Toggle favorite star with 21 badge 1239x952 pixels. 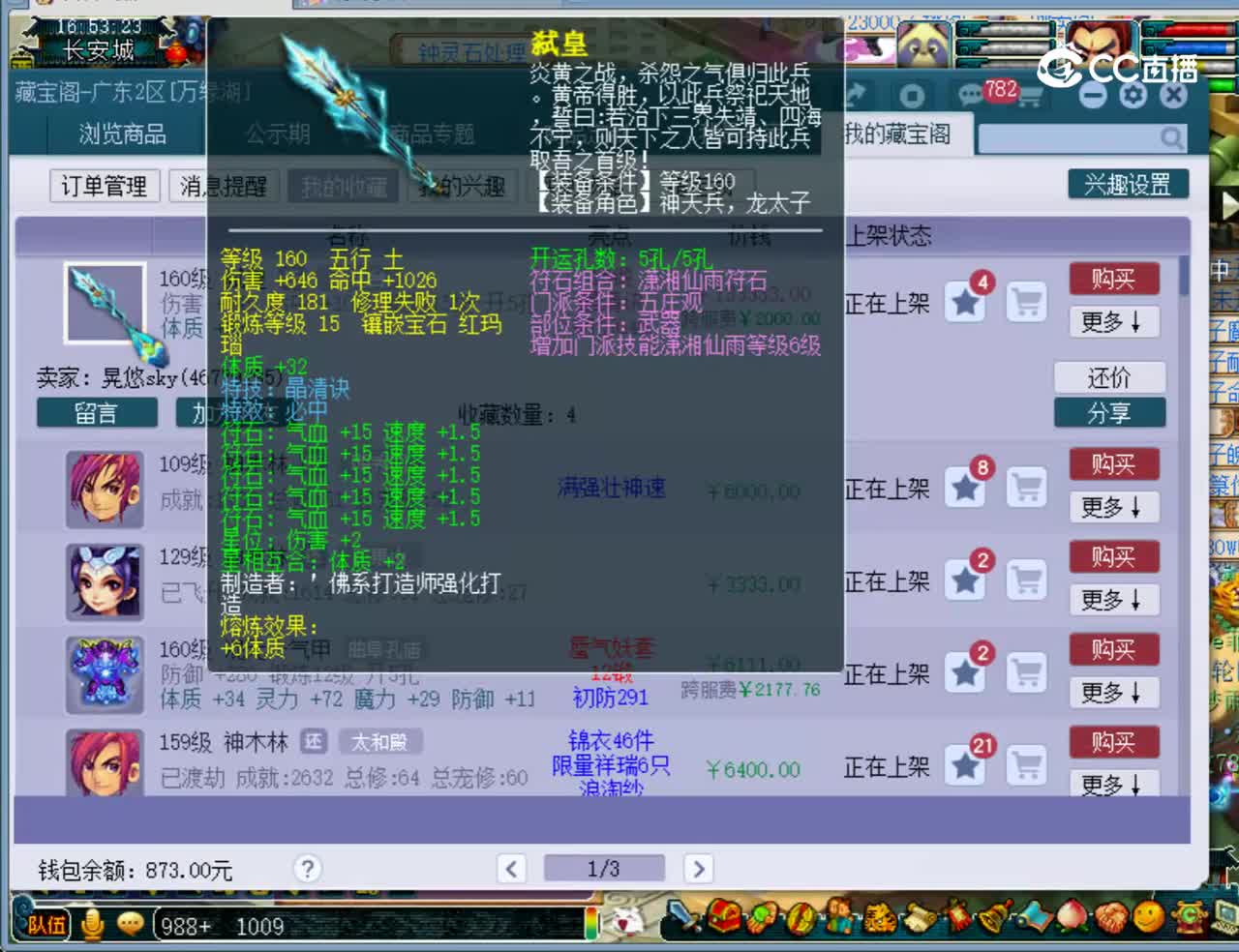[965, 765]
